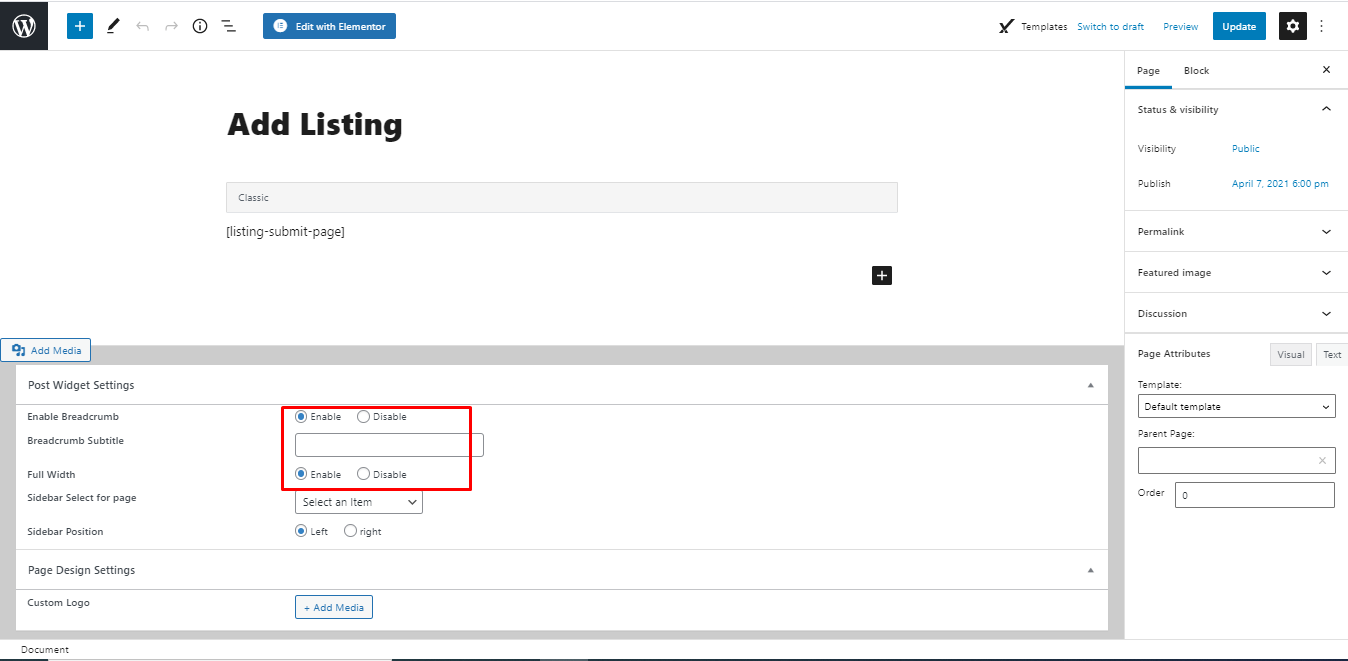
Task: Switch to Text editing mode
Action: (1332, 354)
